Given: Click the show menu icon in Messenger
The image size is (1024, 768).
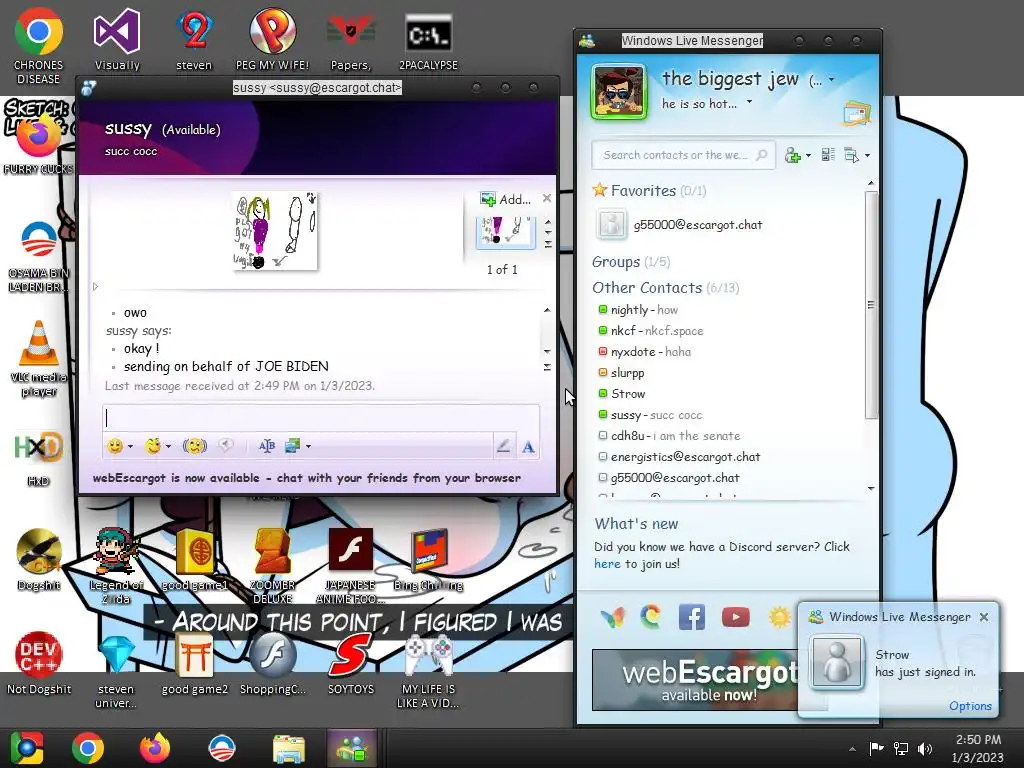Looking at the screenshot, I should pyautogui.click(x=851, y=155).
